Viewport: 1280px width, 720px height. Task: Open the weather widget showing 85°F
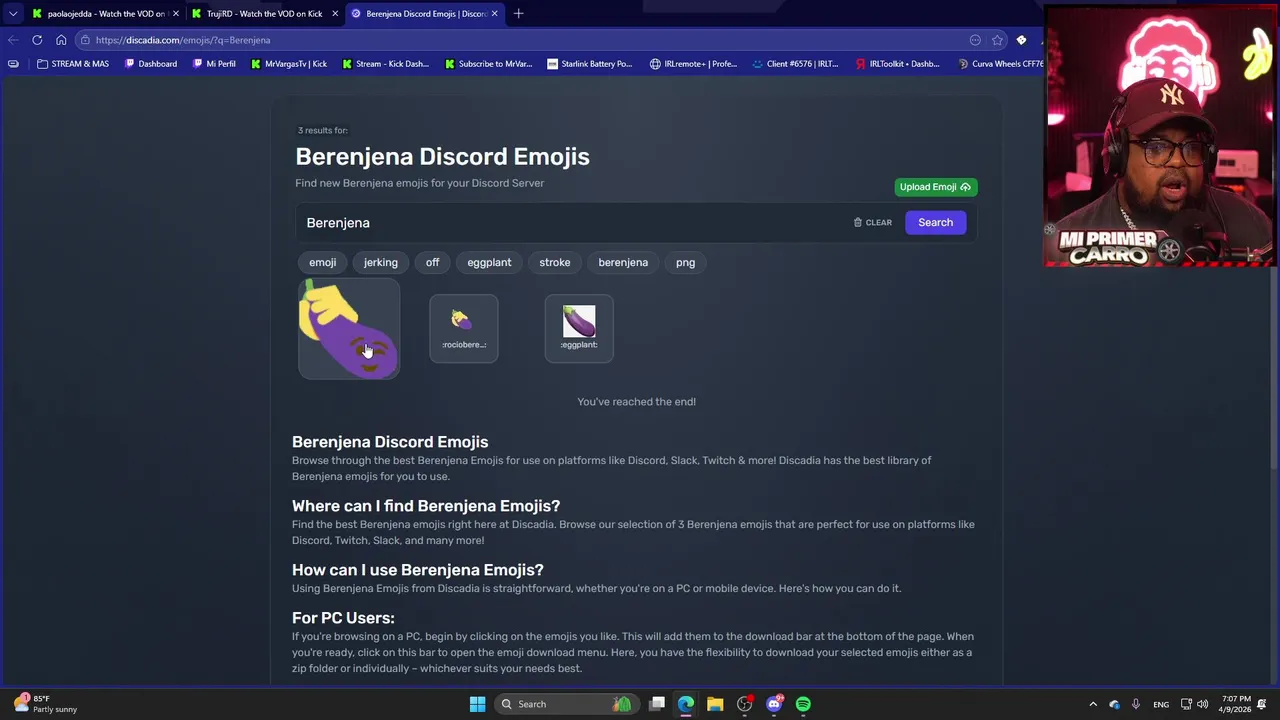[45, 704]
